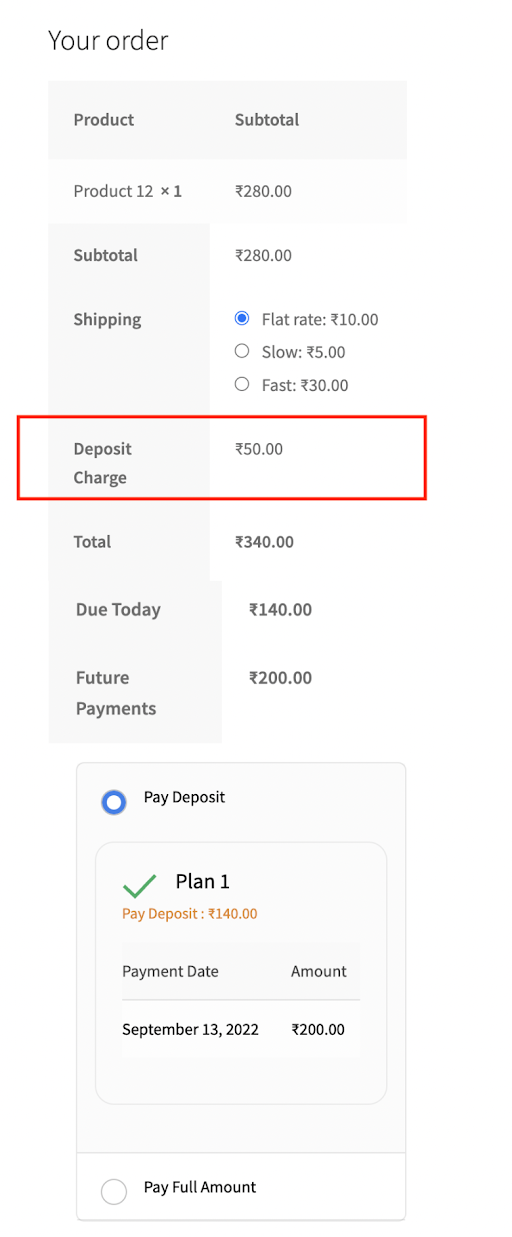Click the Pay Deposit label text
Screen dimensions: 512x1237
tap(184, 797)
